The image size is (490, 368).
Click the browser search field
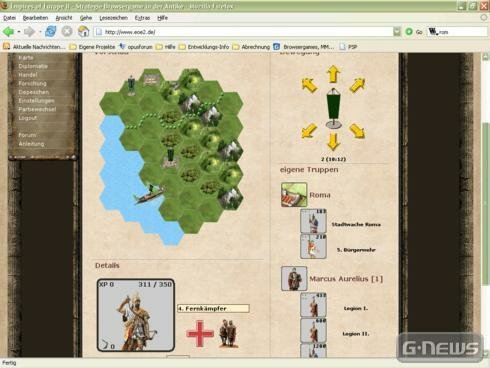pos(457,32)
